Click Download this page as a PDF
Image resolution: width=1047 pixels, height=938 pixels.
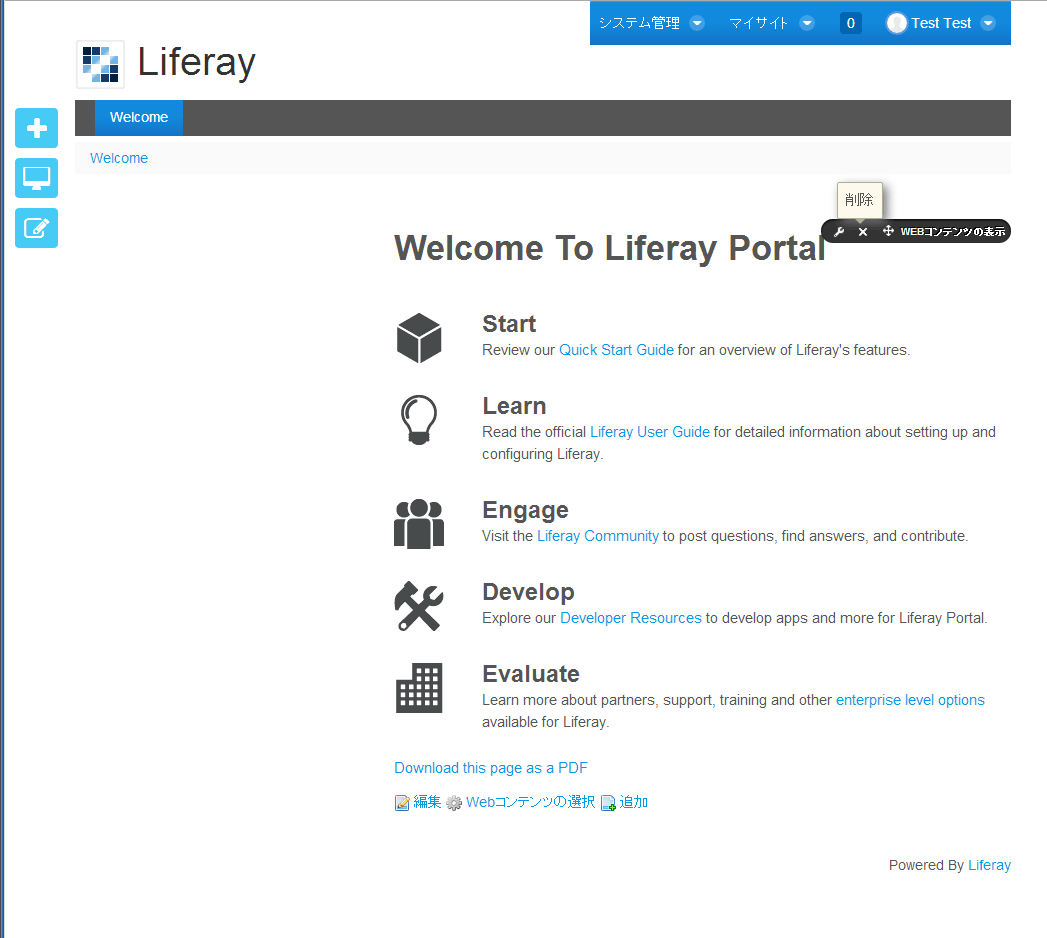(491, 768)
